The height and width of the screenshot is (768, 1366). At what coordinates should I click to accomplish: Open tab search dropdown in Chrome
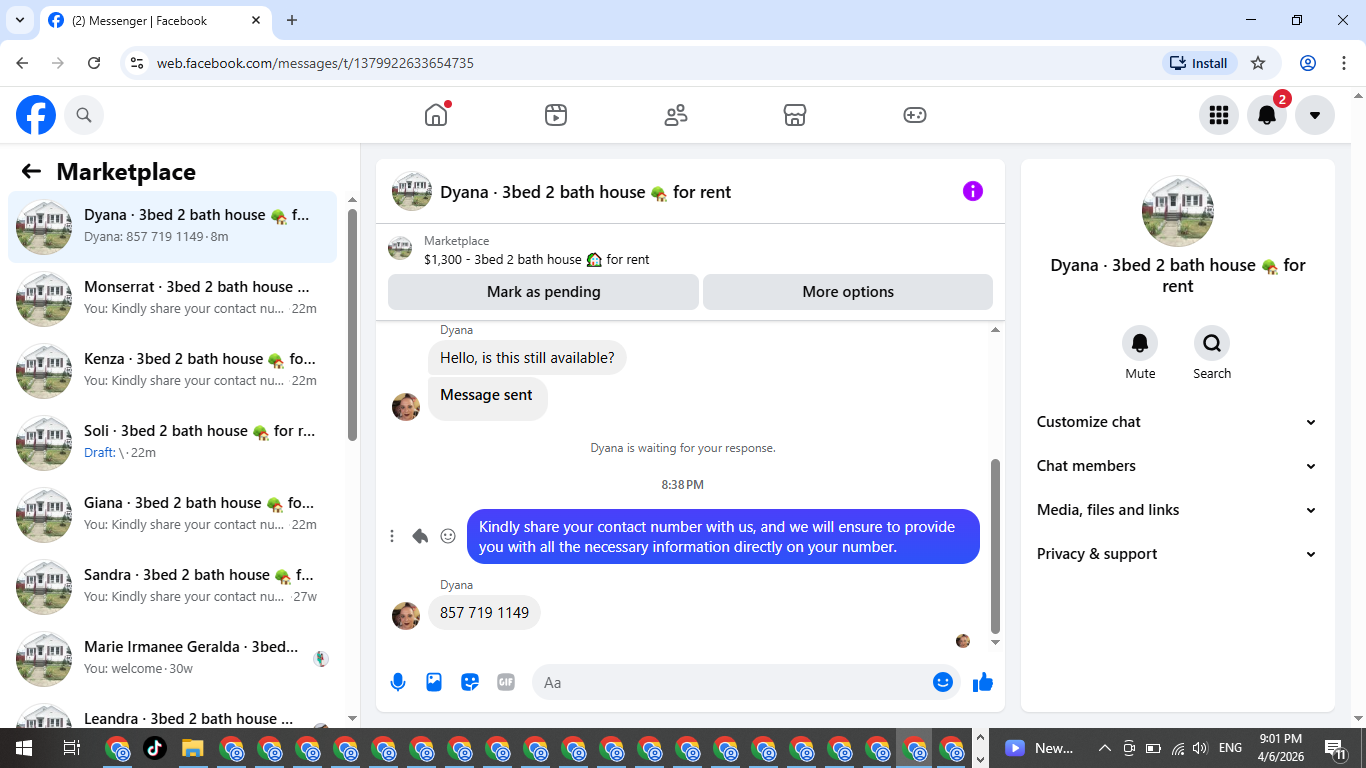[x=19, y=20]
